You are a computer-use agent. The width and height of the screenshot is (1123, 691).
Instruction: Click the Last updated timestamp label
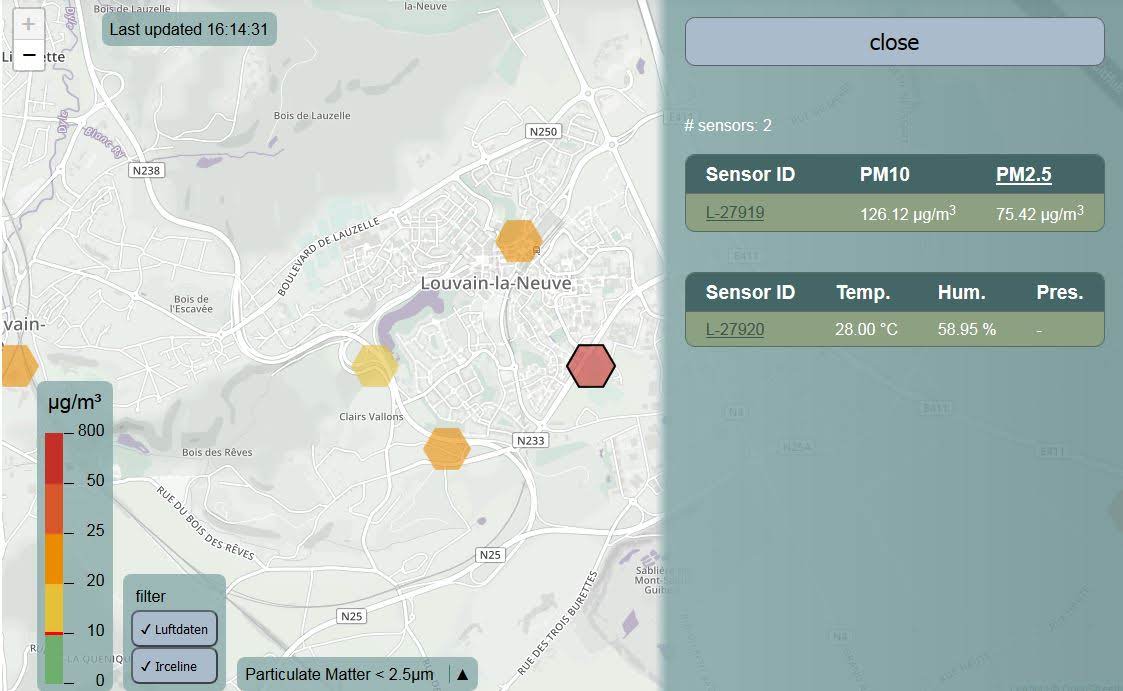click(189, 29)
